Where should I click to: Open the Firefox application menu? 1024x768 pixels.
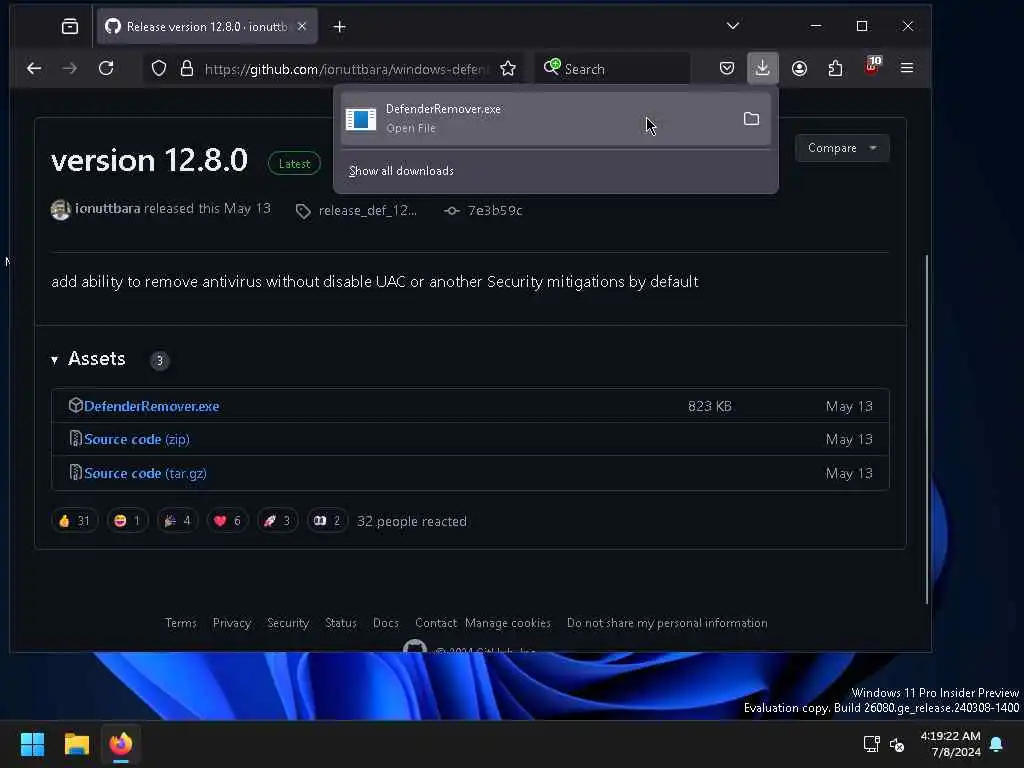click(907, 68)
